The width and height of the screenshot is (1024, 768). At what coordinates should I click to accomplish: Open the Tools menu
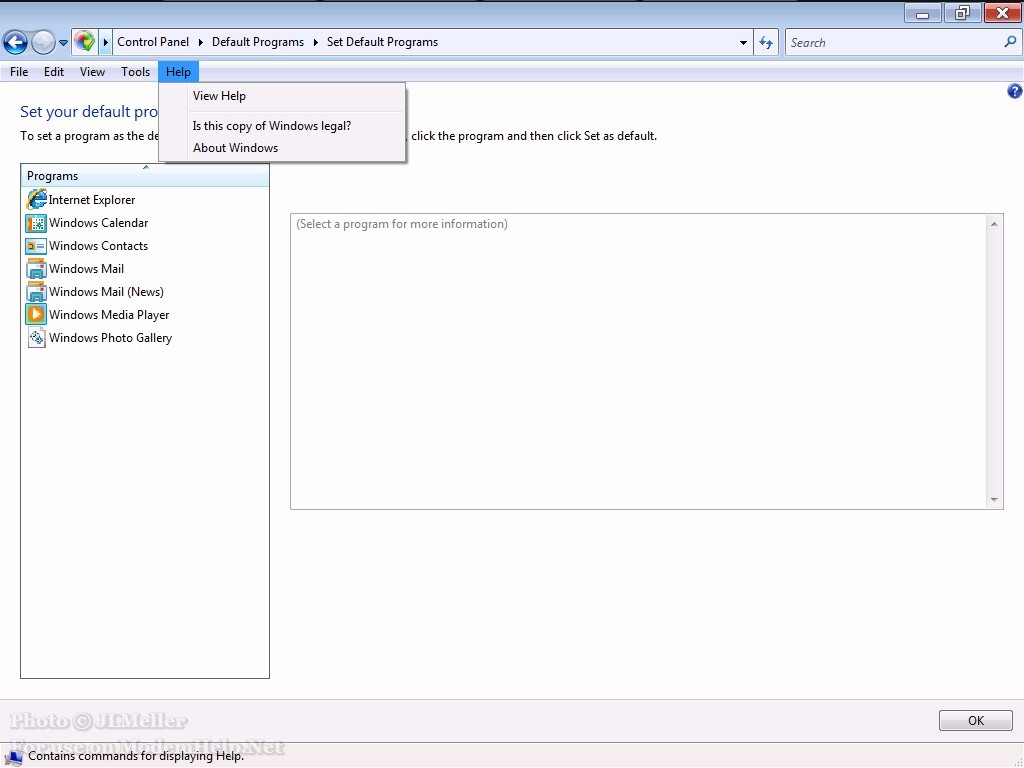tap(135, 72)
